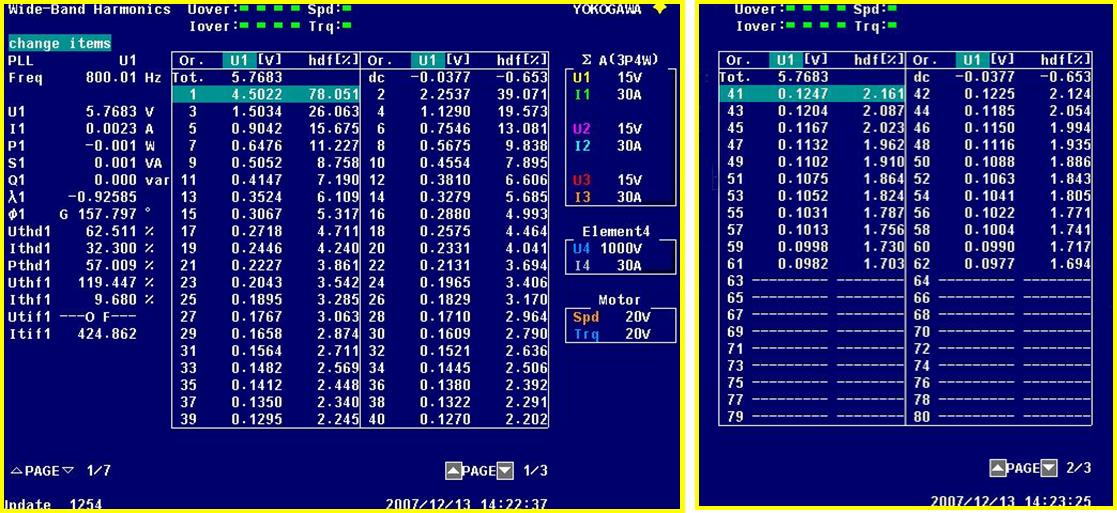Click the yellow diamond icon beside YOKOGAWA

[x=660, y=9]
